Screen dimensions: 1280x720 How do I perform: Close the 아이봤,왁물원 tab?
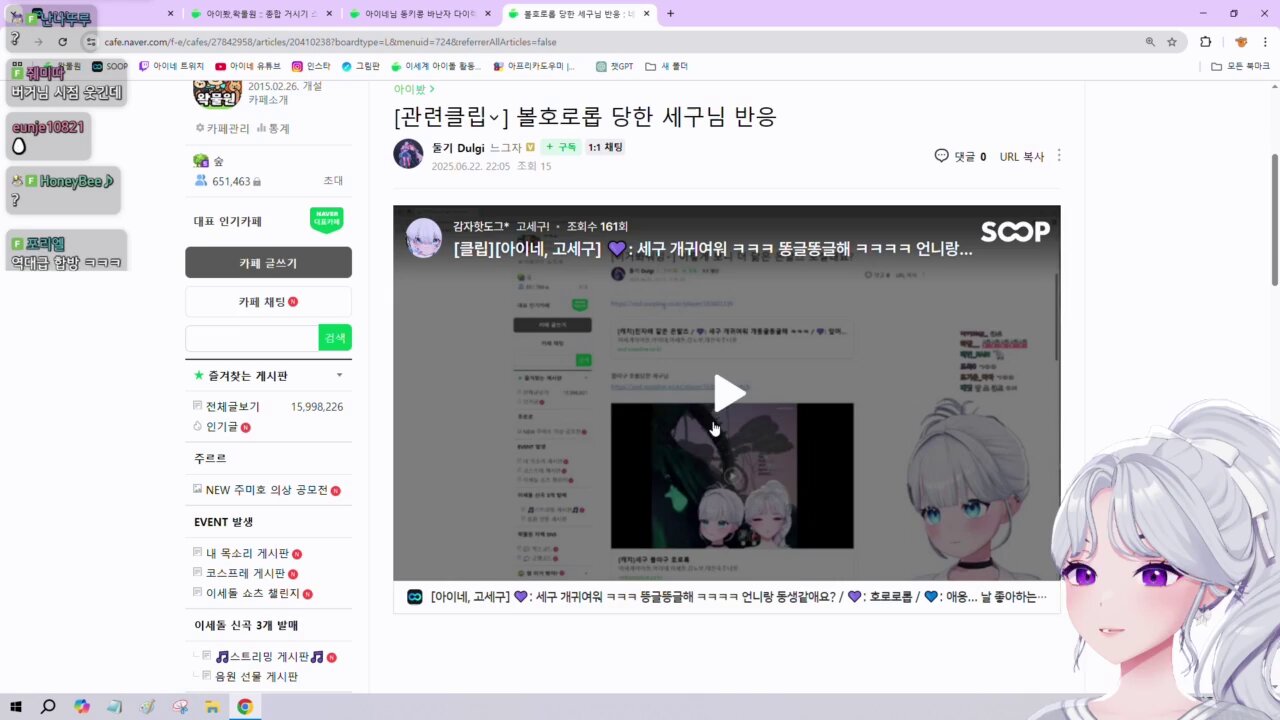tap(329, 14)
